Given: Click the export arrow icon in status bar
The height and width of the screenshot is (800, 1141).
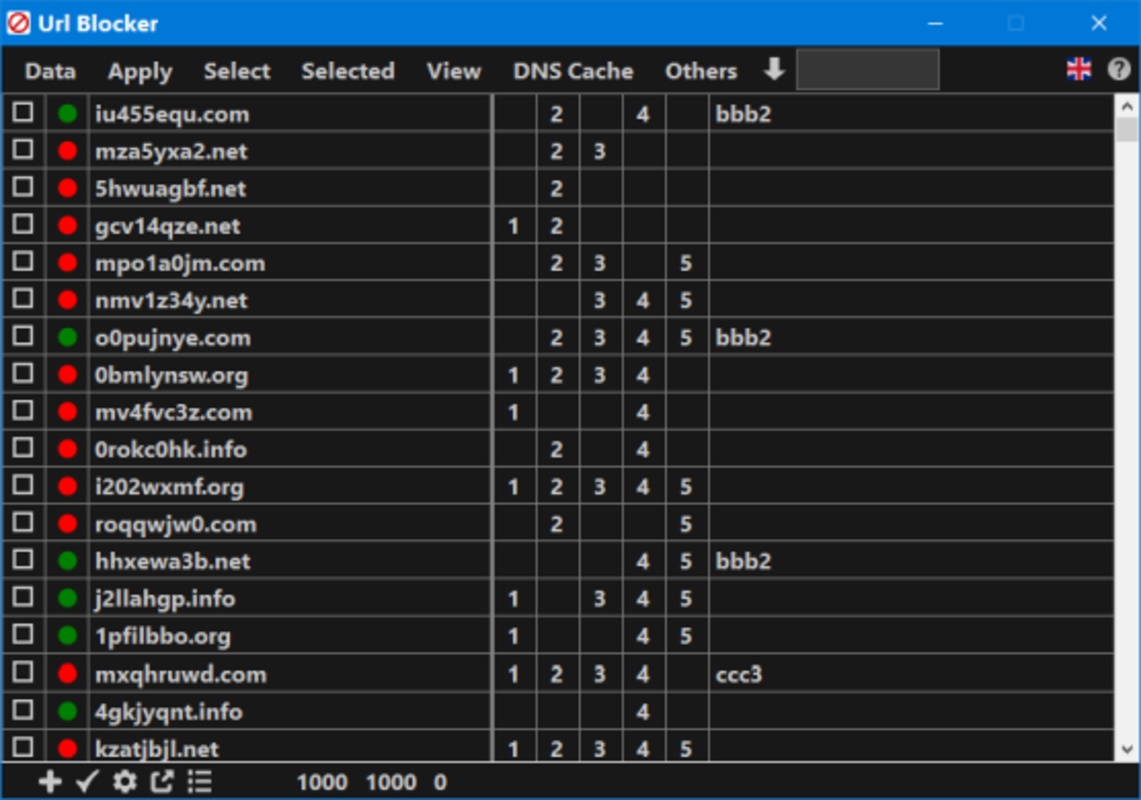Looking at the screenshot, I should pos(162,782).
